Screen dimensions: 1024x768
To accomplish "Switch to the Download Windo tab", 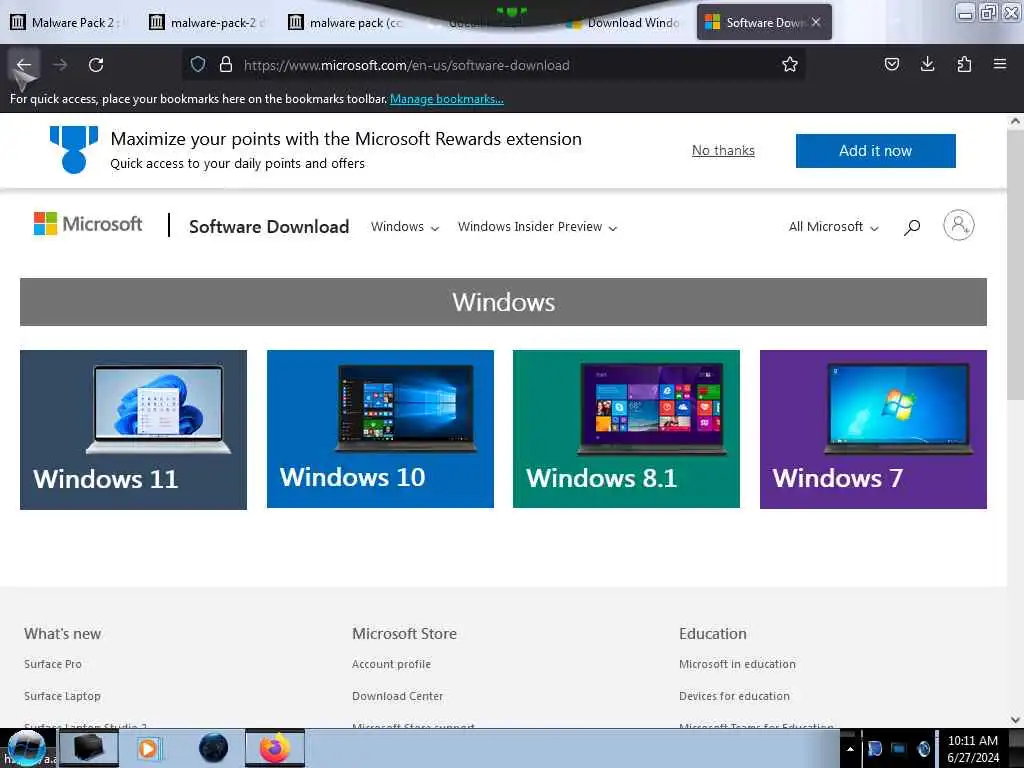I will (x=624, y=22).
